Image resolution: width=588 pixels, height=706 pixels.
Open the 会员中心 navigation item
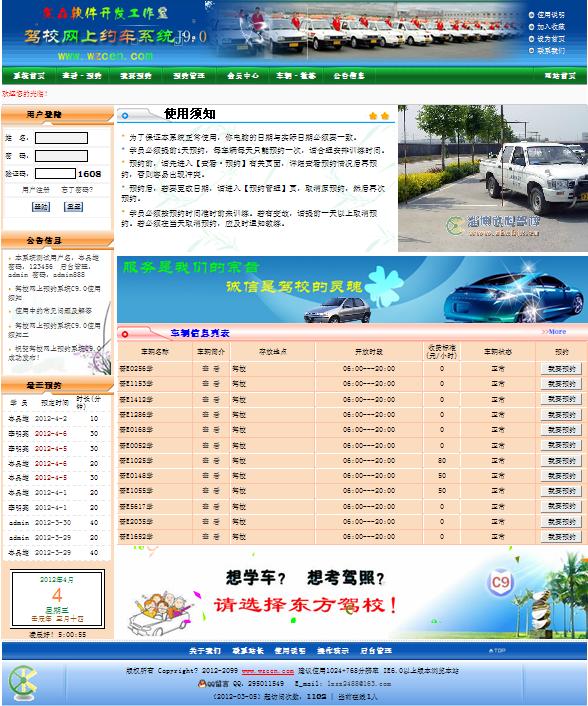(243, 76)
